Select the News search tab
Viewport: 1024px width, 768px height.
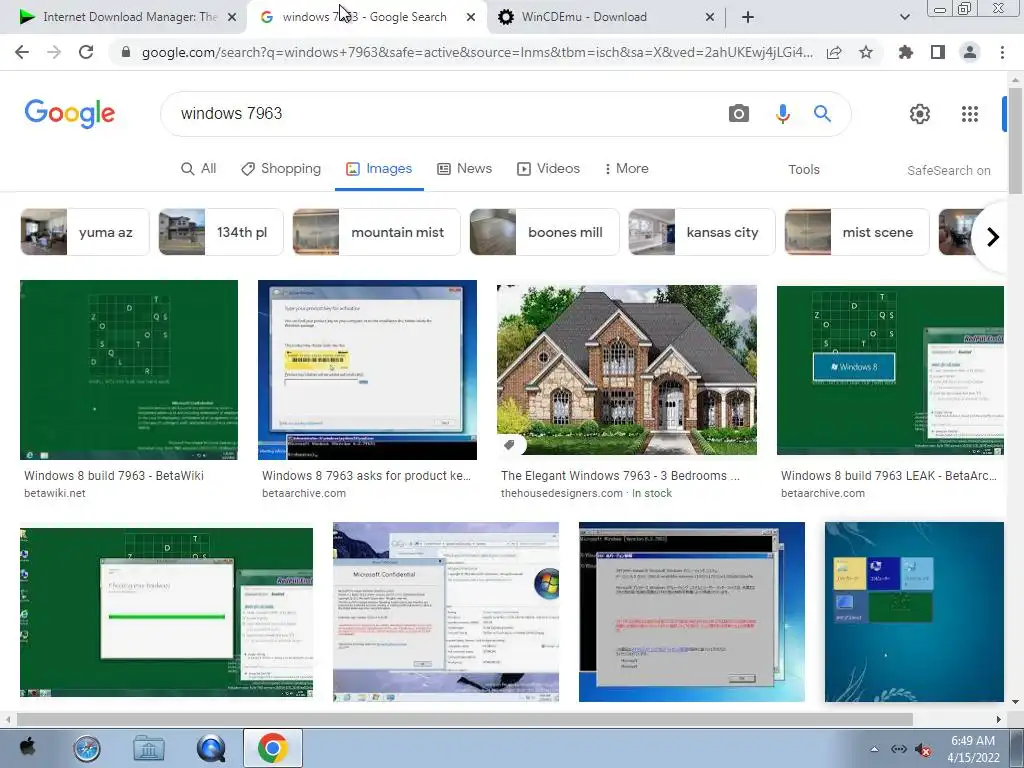tap(464, 168)
